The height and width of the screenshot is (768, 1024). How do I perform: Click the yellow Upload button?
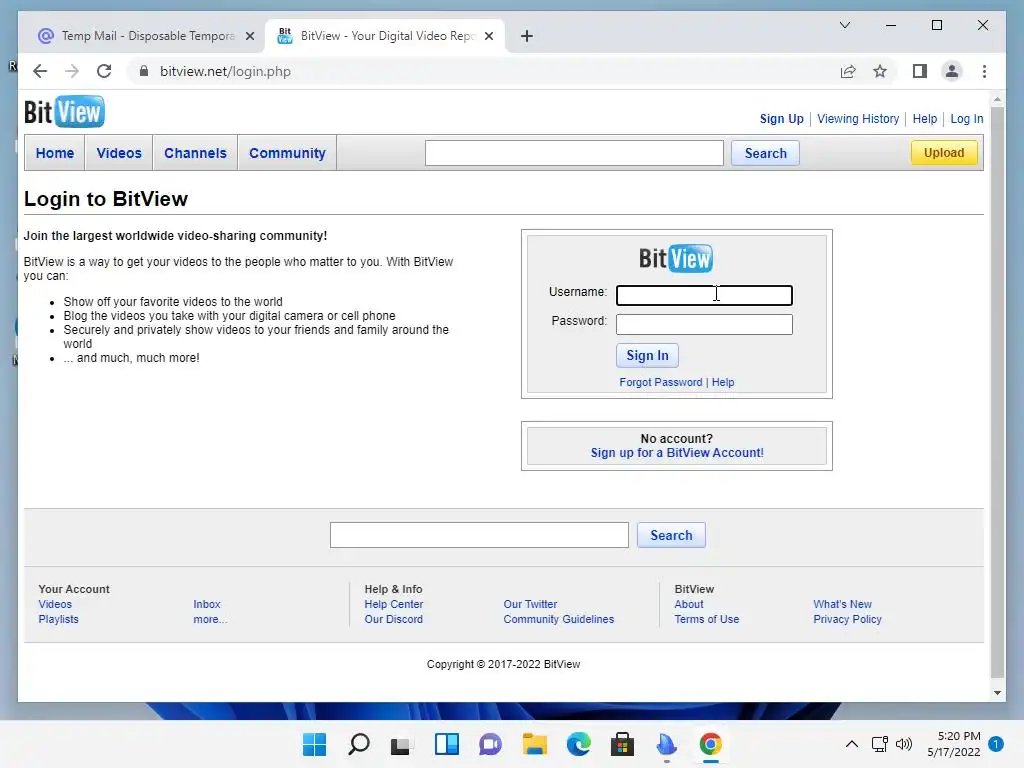point(944,153)
